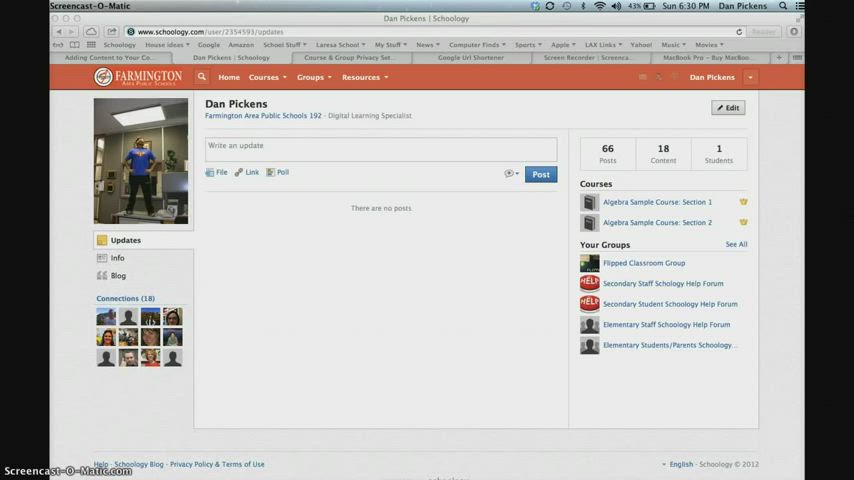Add a Link to the update
Viewport: 854px width, 480px height.
(246, 173)
